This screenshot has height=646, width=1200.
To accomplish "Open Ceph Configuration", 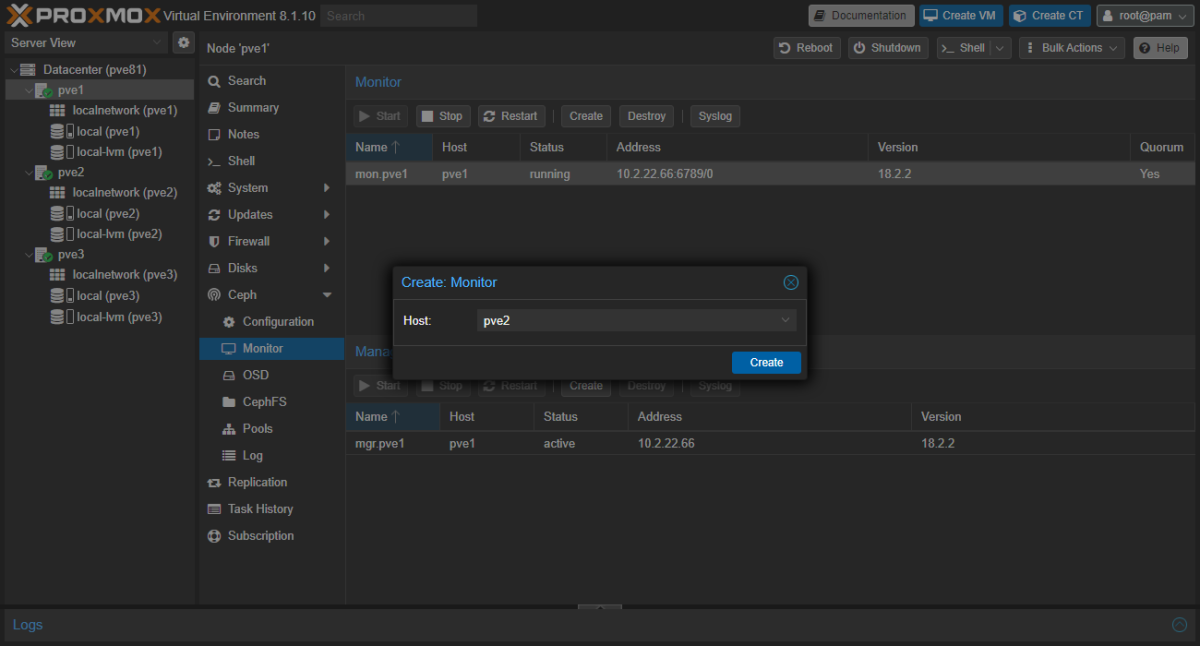I will coord(271,322).
